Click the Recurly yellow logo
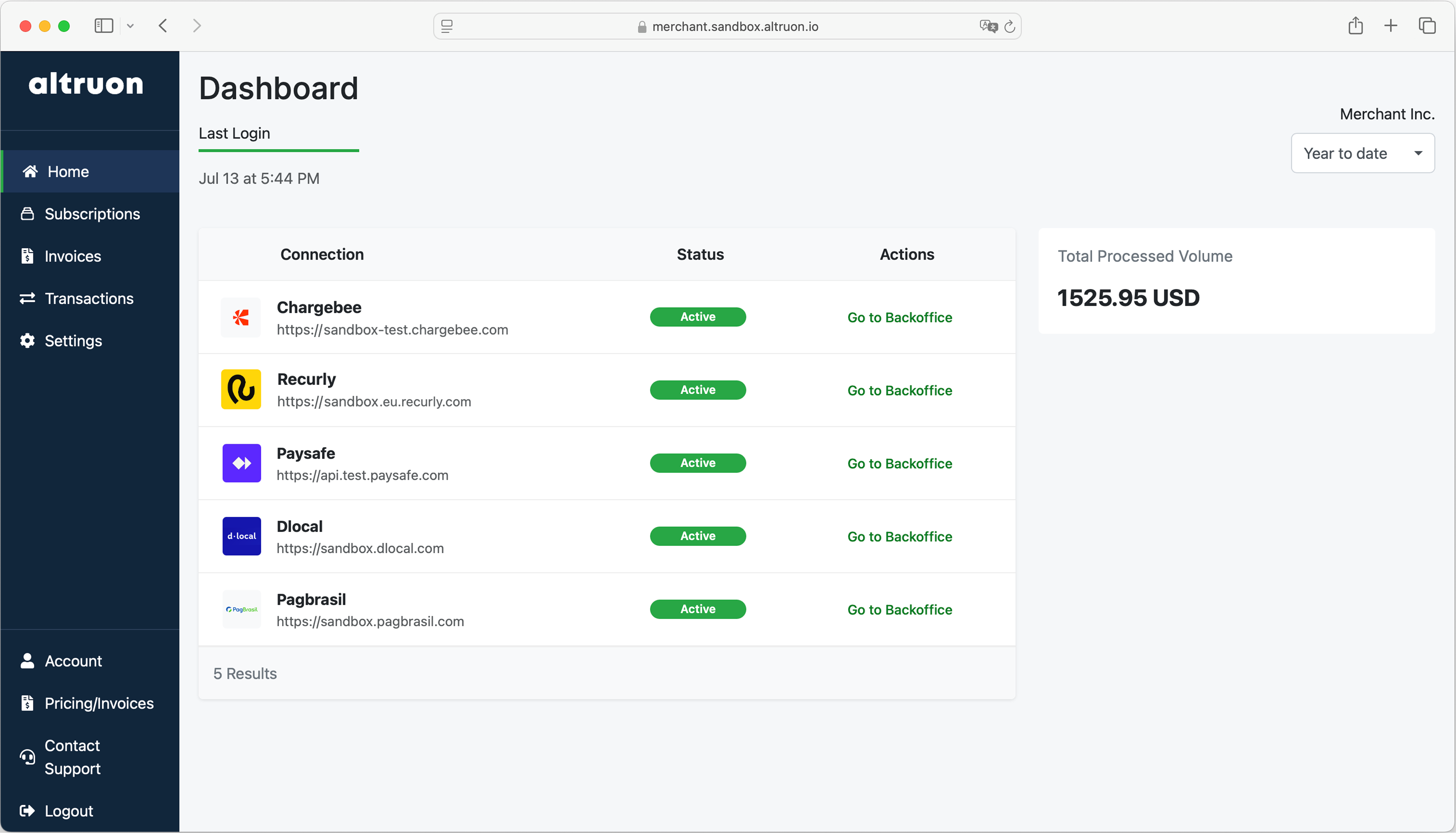This screenshot has height=833, width=1456. point(241,390)
